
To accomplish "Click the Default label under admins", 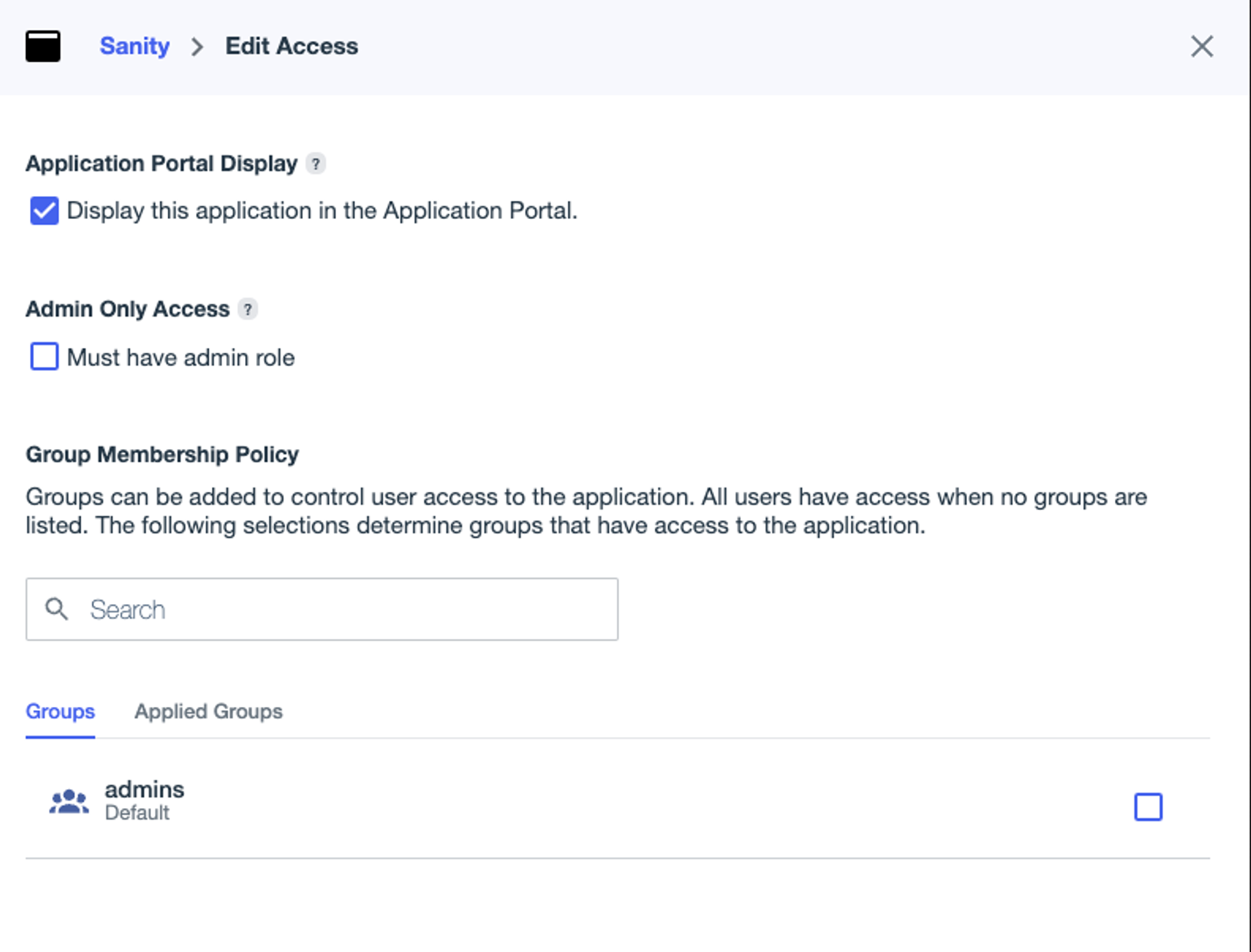I will tap(137, 813).
